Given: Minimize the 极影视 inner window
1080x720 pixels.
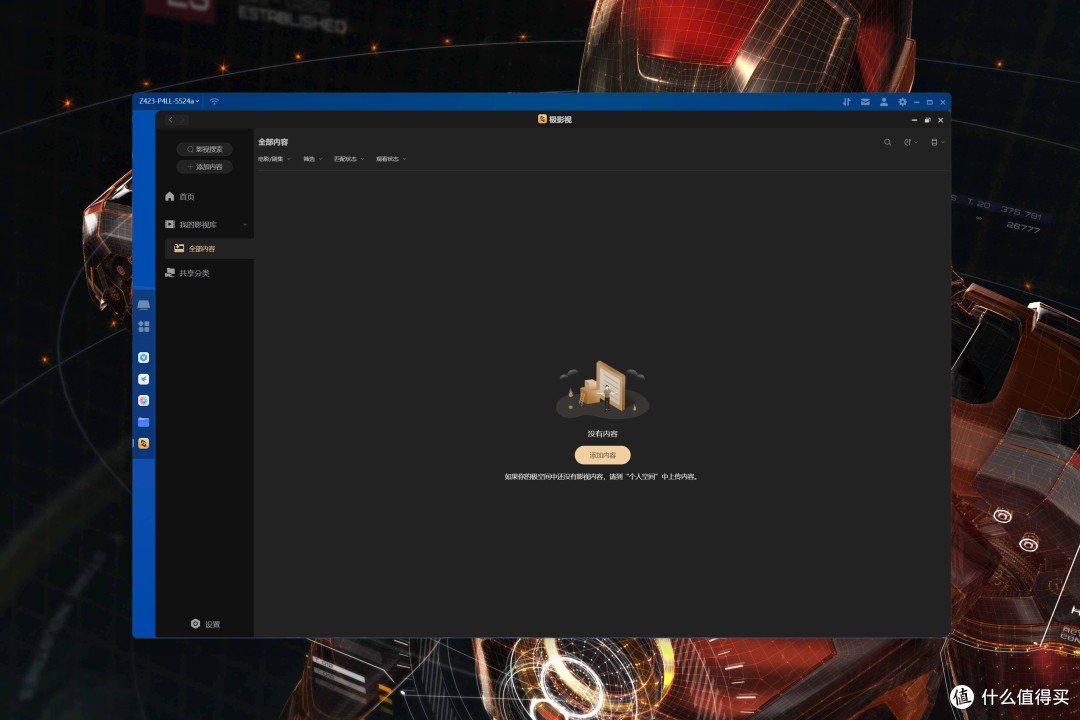Looking at the screenshot, I should [x=914, y=120].
